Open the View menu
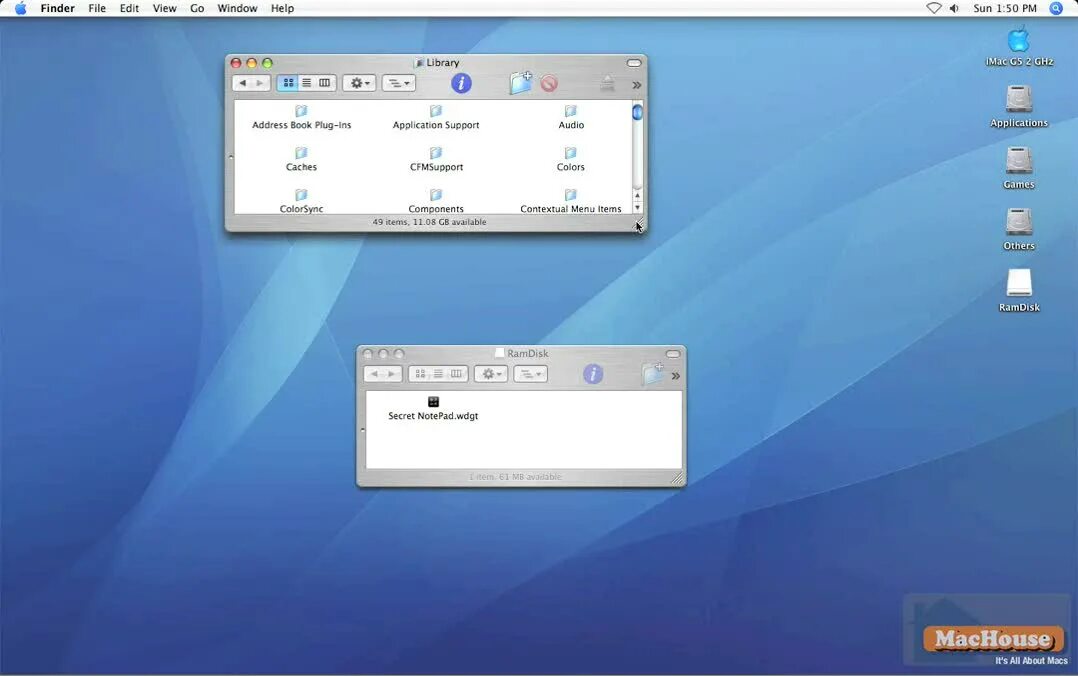 pyautogui.click(x=164, y=8)
